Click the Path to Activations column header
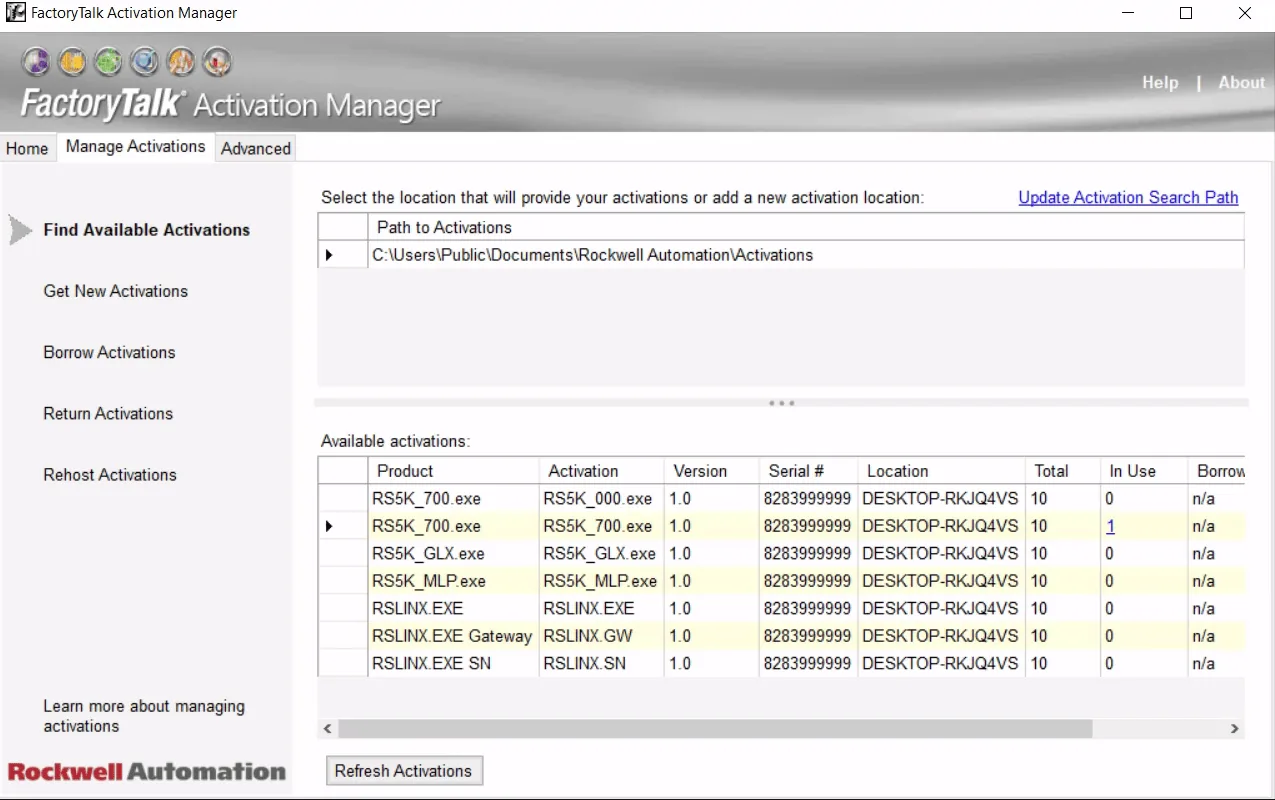1275x800 pixels. click(x=806, y=227)
